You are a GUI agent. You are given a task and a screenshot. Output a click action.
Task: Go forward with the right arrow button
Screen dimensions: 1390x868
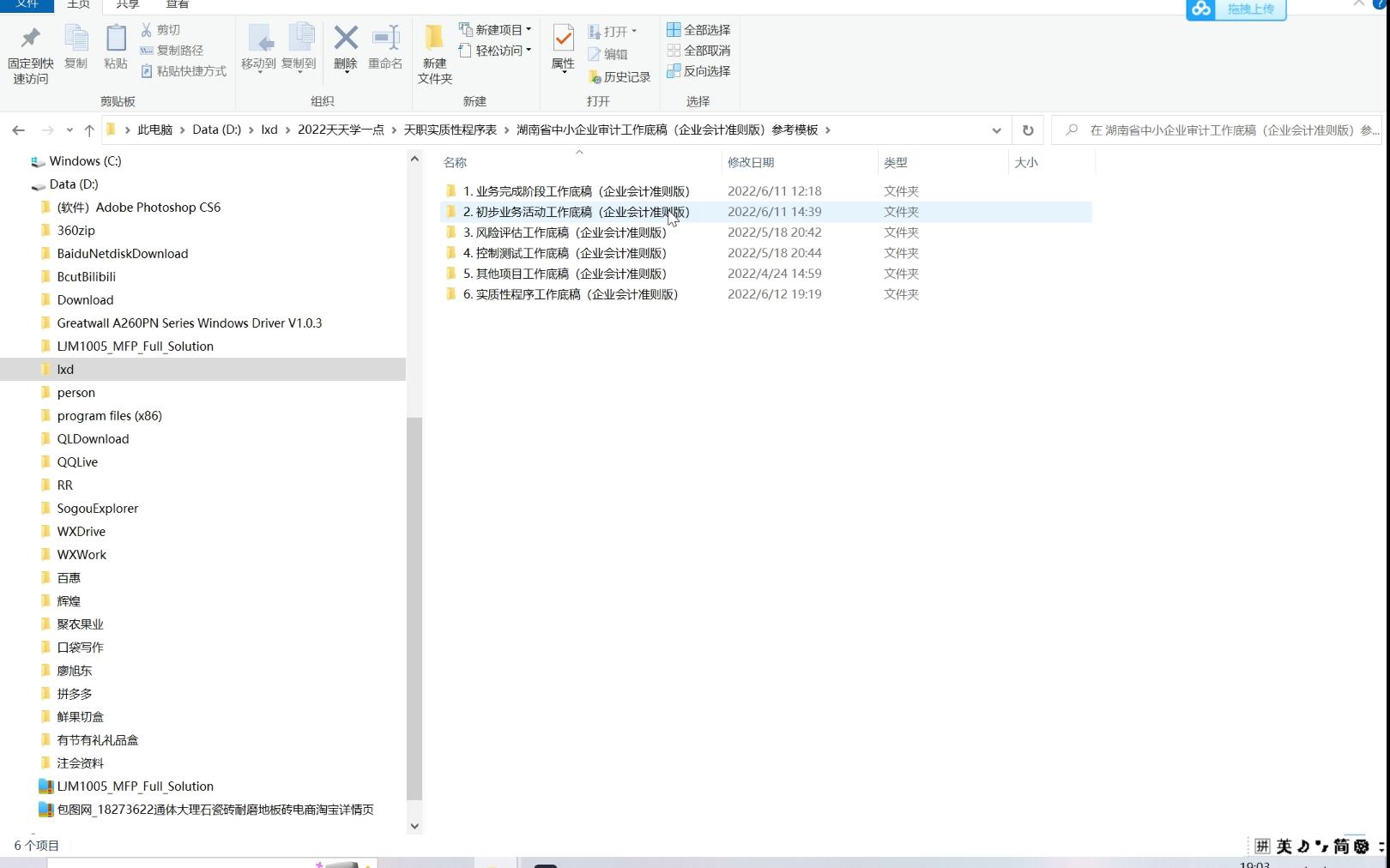[48, 130]
